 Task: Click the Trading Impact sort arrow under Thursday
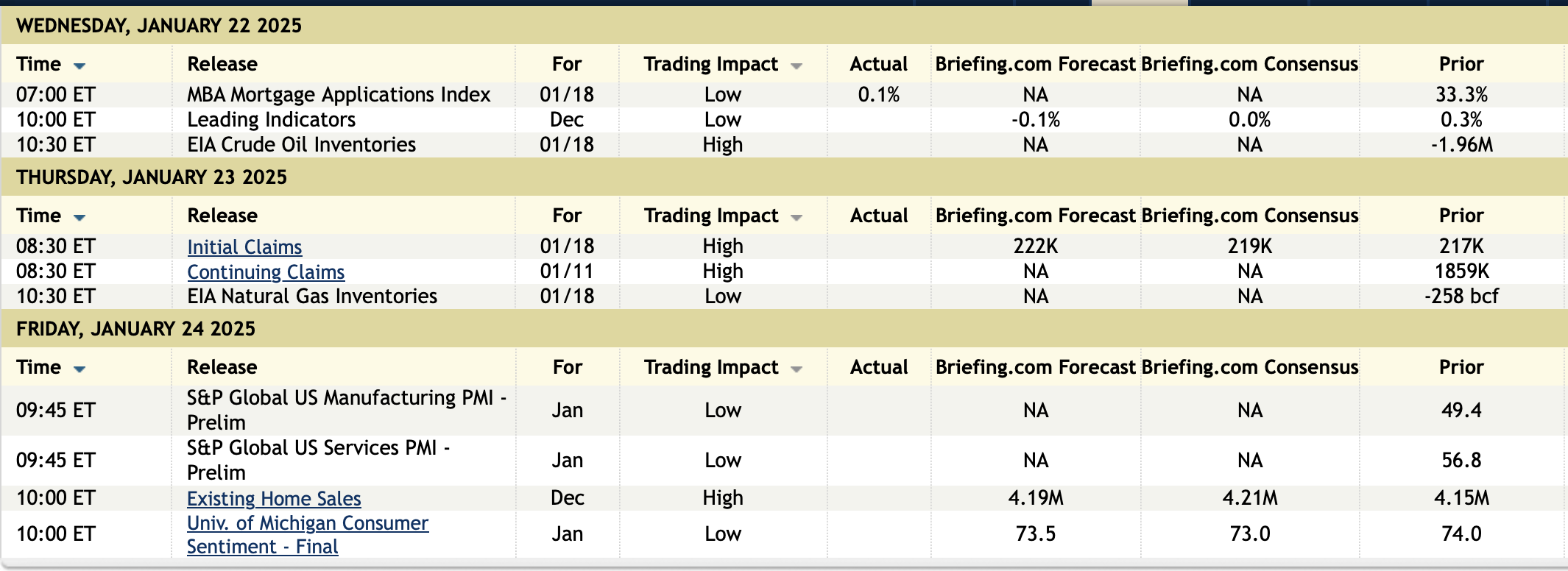796,218
